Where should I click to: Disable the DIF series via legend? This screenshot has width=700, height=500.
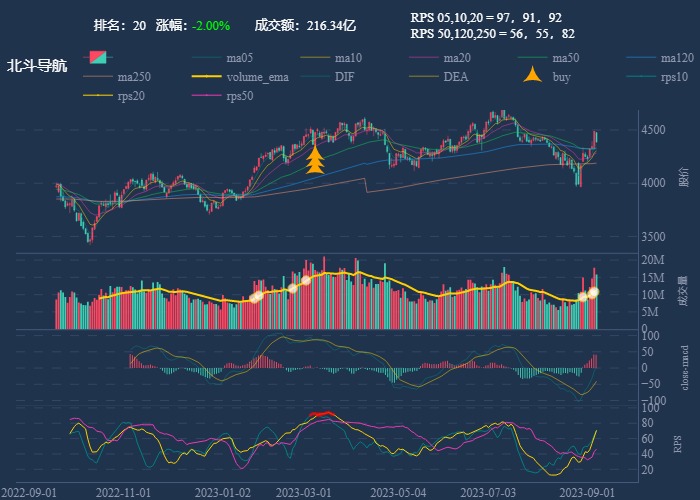344,77
